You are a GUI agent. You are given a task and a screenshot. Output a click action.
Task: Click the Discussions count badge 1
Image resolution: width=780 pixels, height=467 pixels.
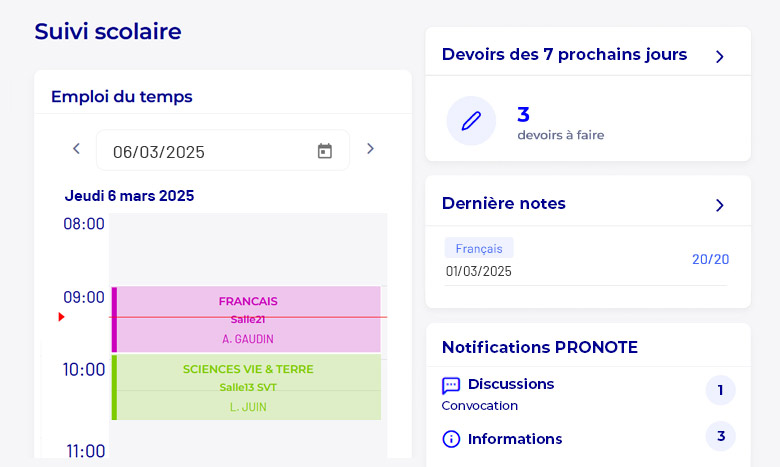point(720,390)
